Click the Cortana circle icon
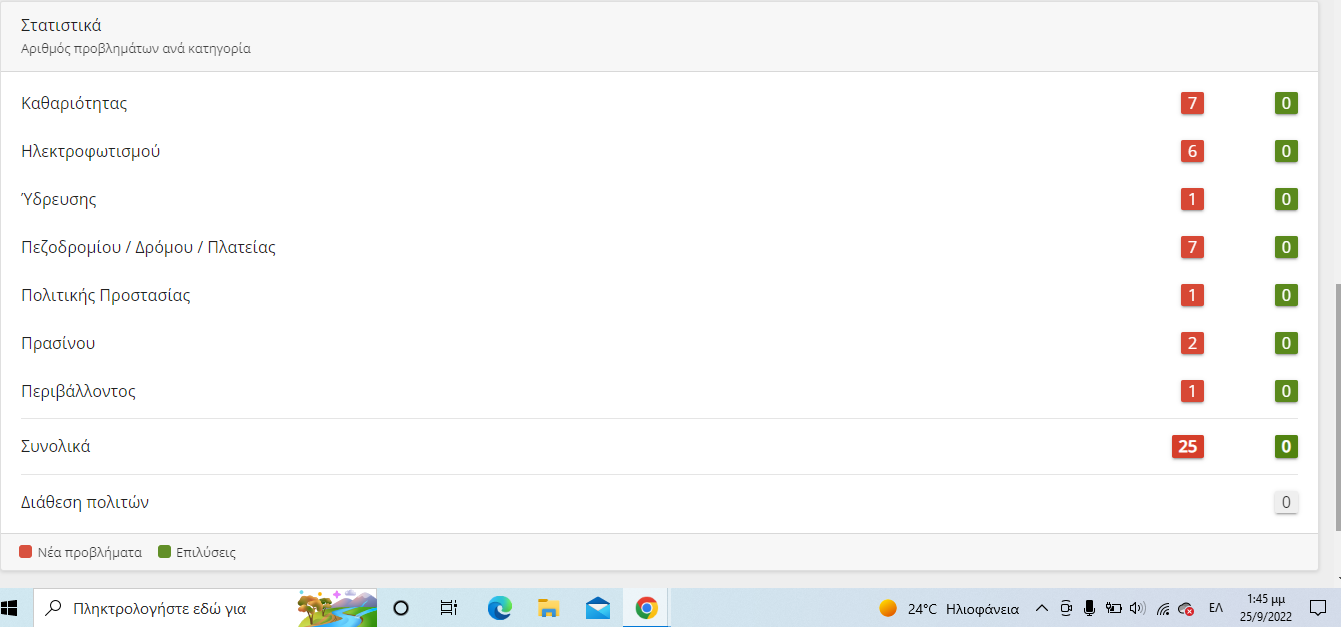Viewport: 1341px width, 627px height. [401, 608]
